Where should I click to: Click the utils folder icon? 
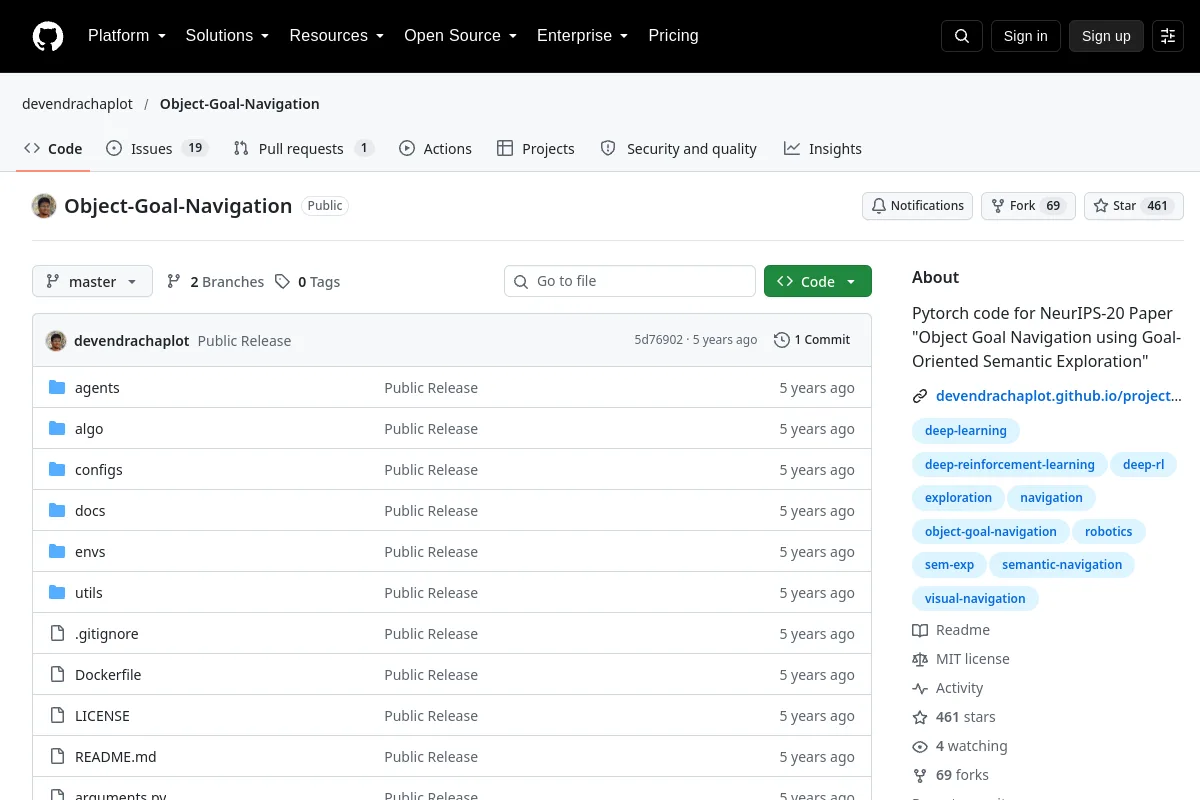pyautogui.click(x=57, y=593)
